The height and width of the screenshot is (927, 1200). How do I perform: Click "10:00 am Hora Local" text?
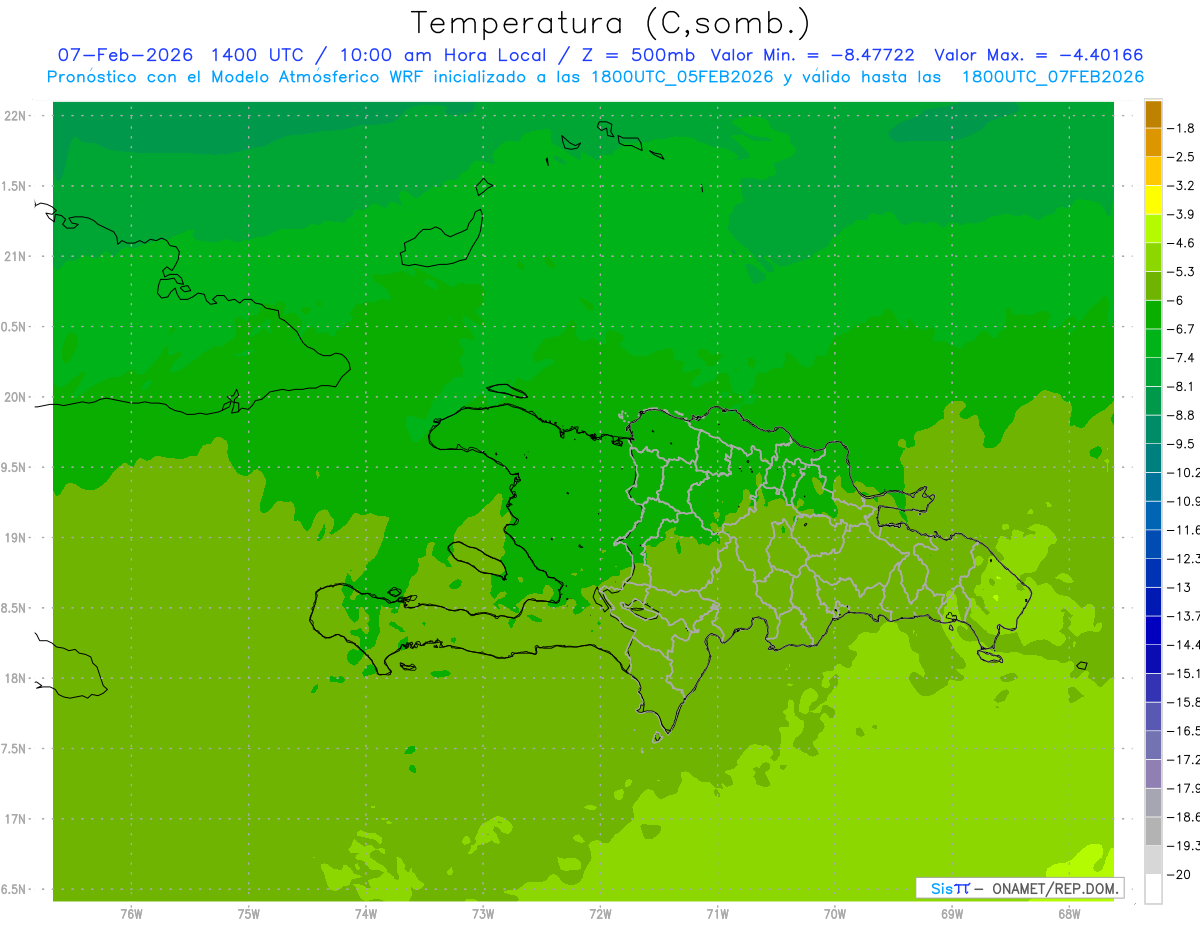click(x=441, y=55)
